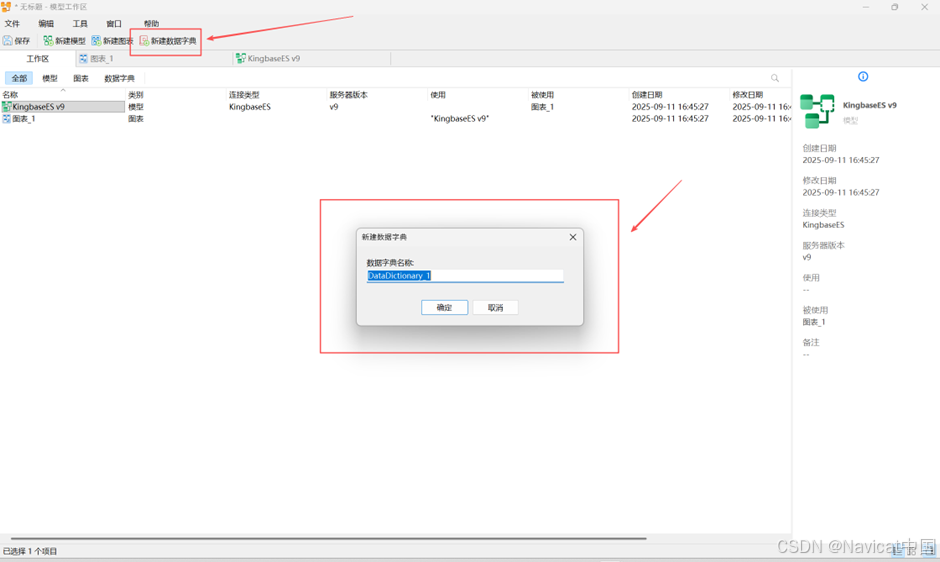
Task: Click the 已选择 1 个项目 status text
Action: (30, 551)
